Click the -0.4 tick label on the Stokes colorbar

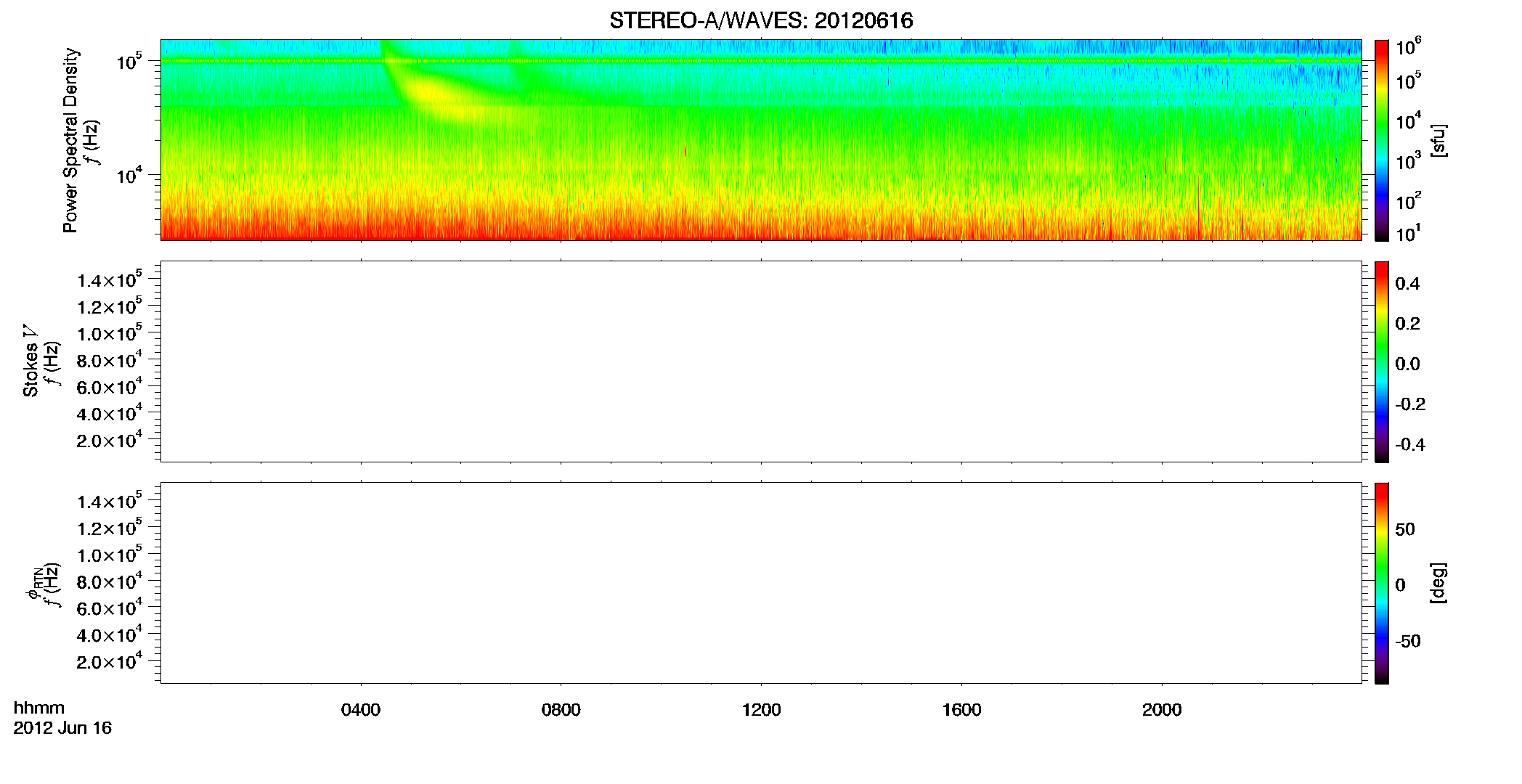pos(1410,445)
